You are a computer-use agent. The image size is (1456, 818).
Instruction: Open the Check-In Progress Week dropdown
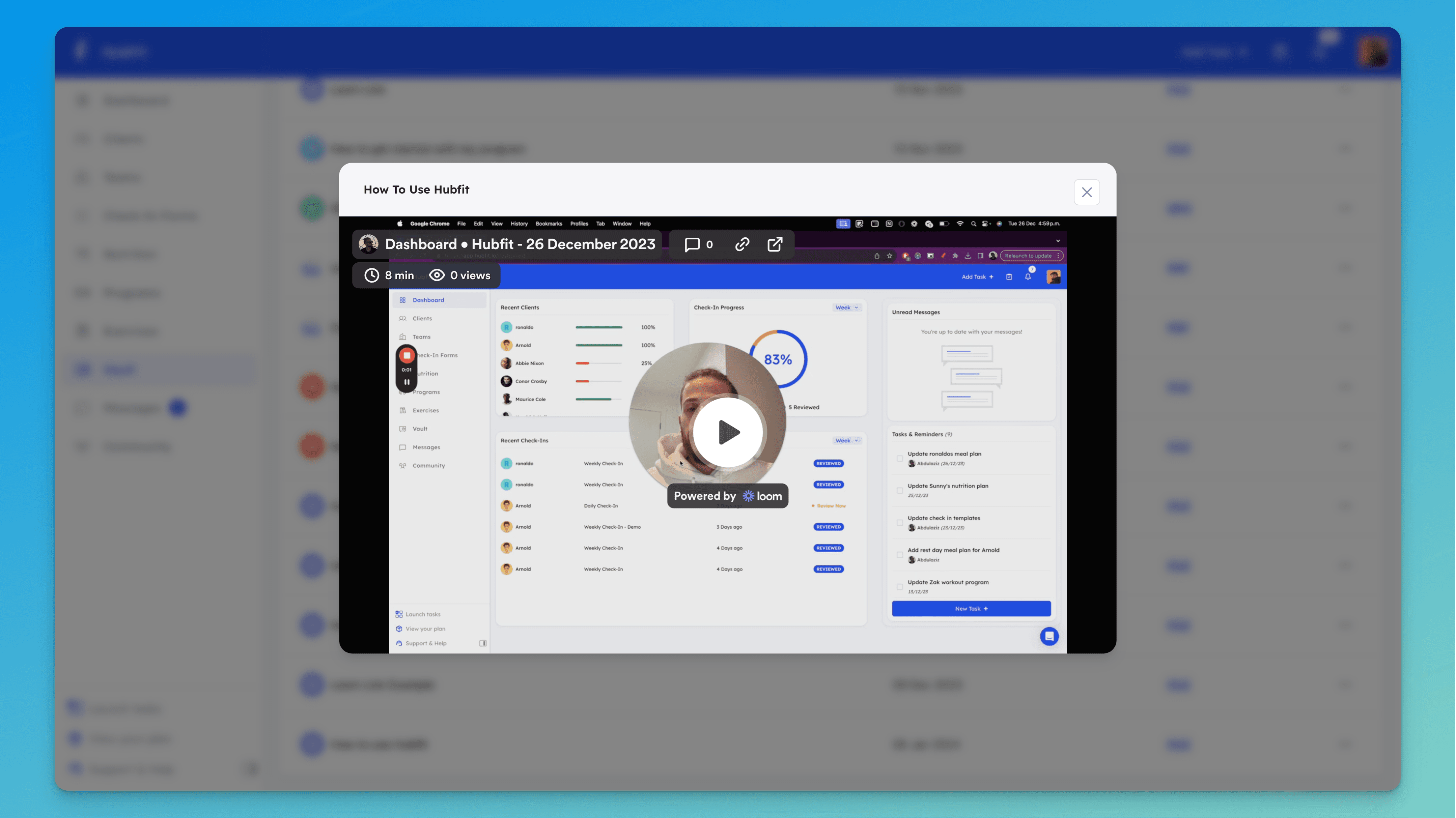tap(847, 307)
